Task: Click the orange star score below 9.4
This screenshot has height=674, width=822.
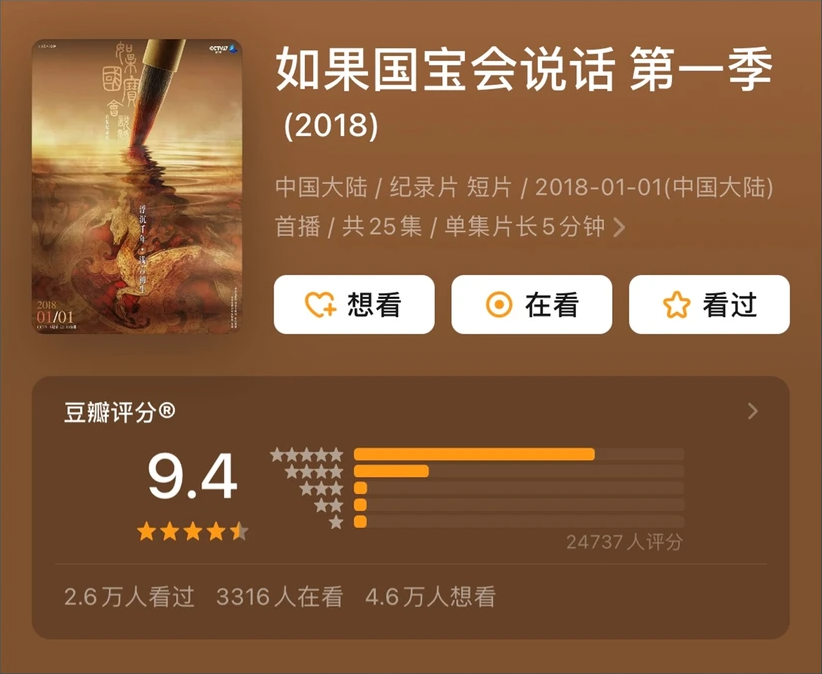Action: pos(192,531)
